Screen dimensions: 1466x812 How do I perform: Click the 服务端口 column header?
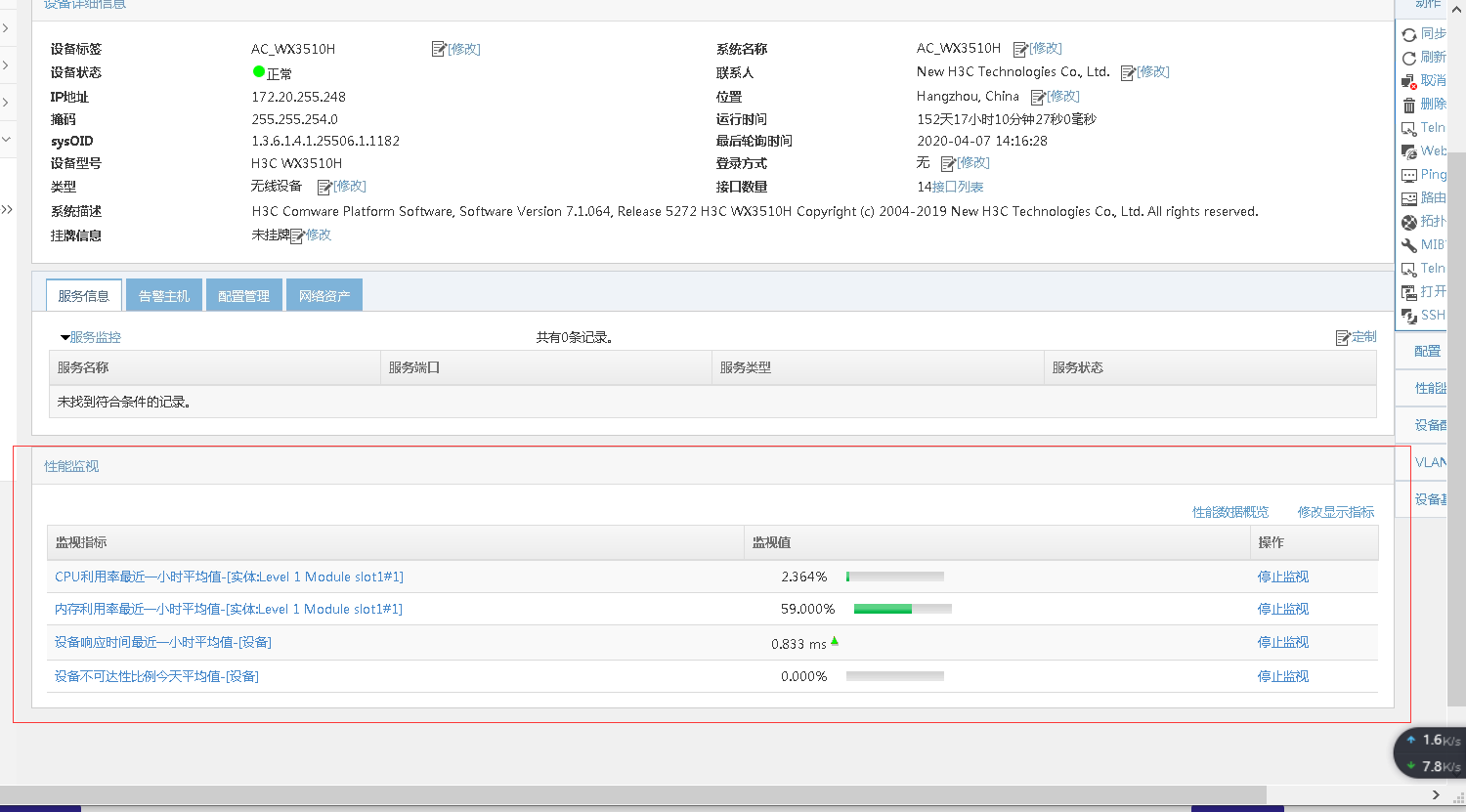(x=546, y=367)
